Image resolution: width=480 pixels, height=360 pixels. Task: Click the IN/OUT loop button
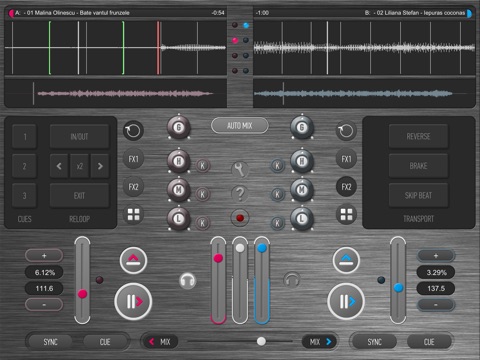coord(79,137)
